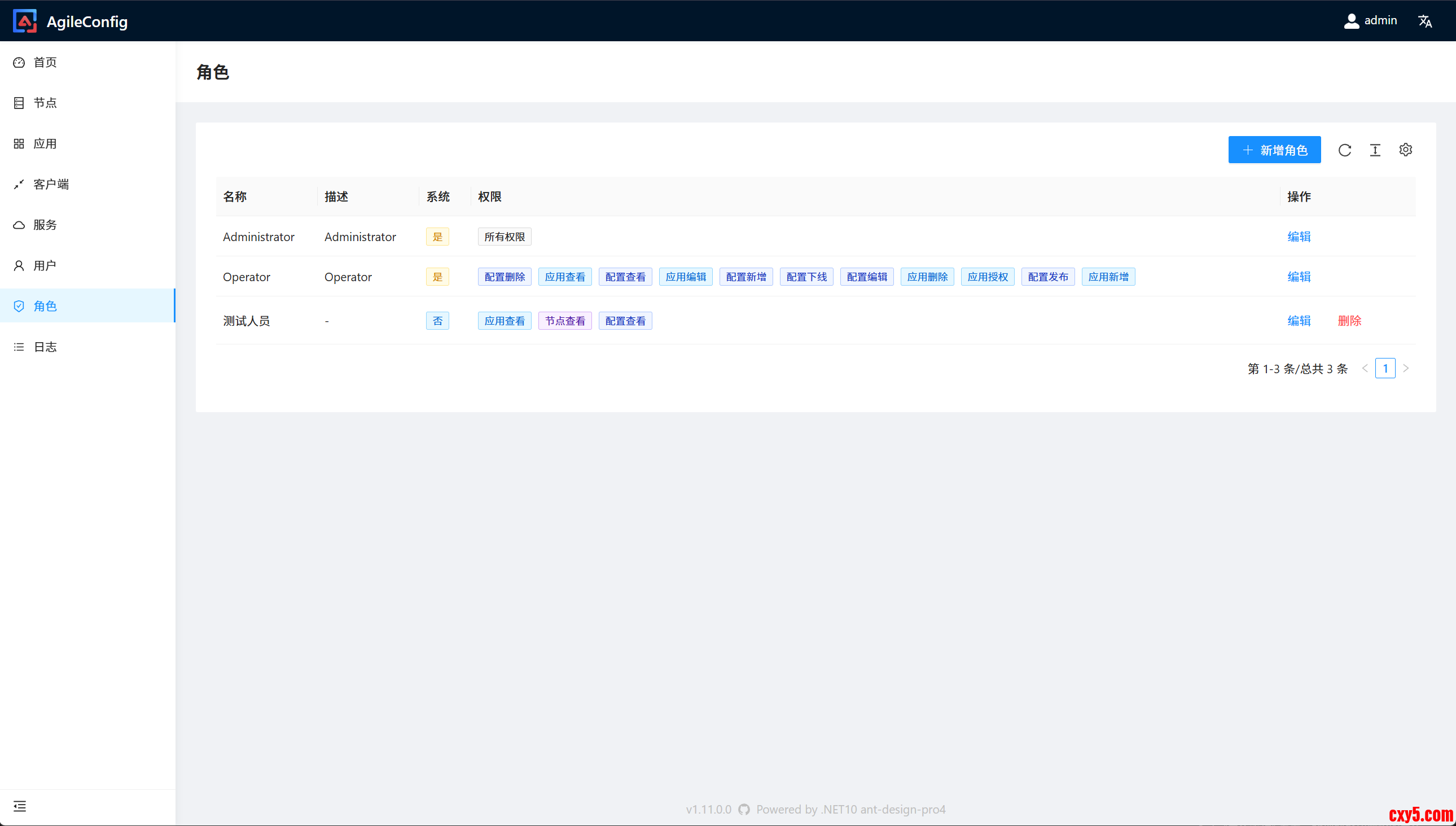Viewport: 1456px width, 826px height.
Task: Click the 节点查看 purple permission tag
Action: click(x=565, y=321)
